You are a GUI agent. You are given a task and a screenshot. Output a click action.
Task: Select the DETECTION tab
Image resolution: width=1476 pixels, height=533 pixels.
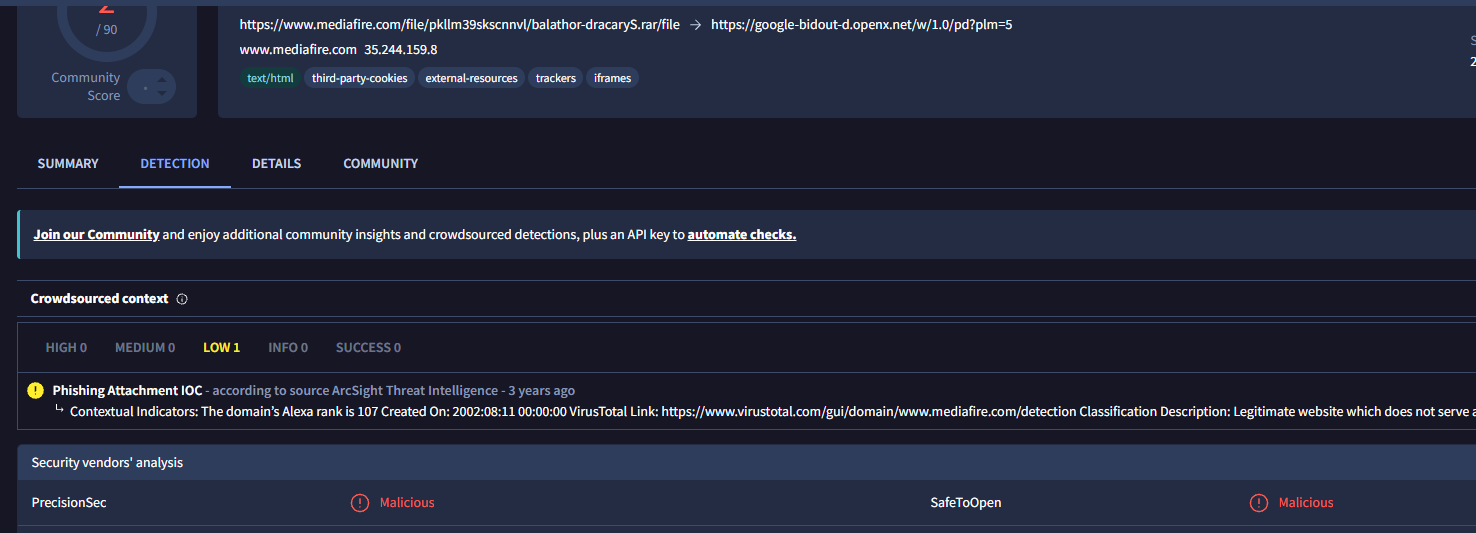(x=175, y=163)
